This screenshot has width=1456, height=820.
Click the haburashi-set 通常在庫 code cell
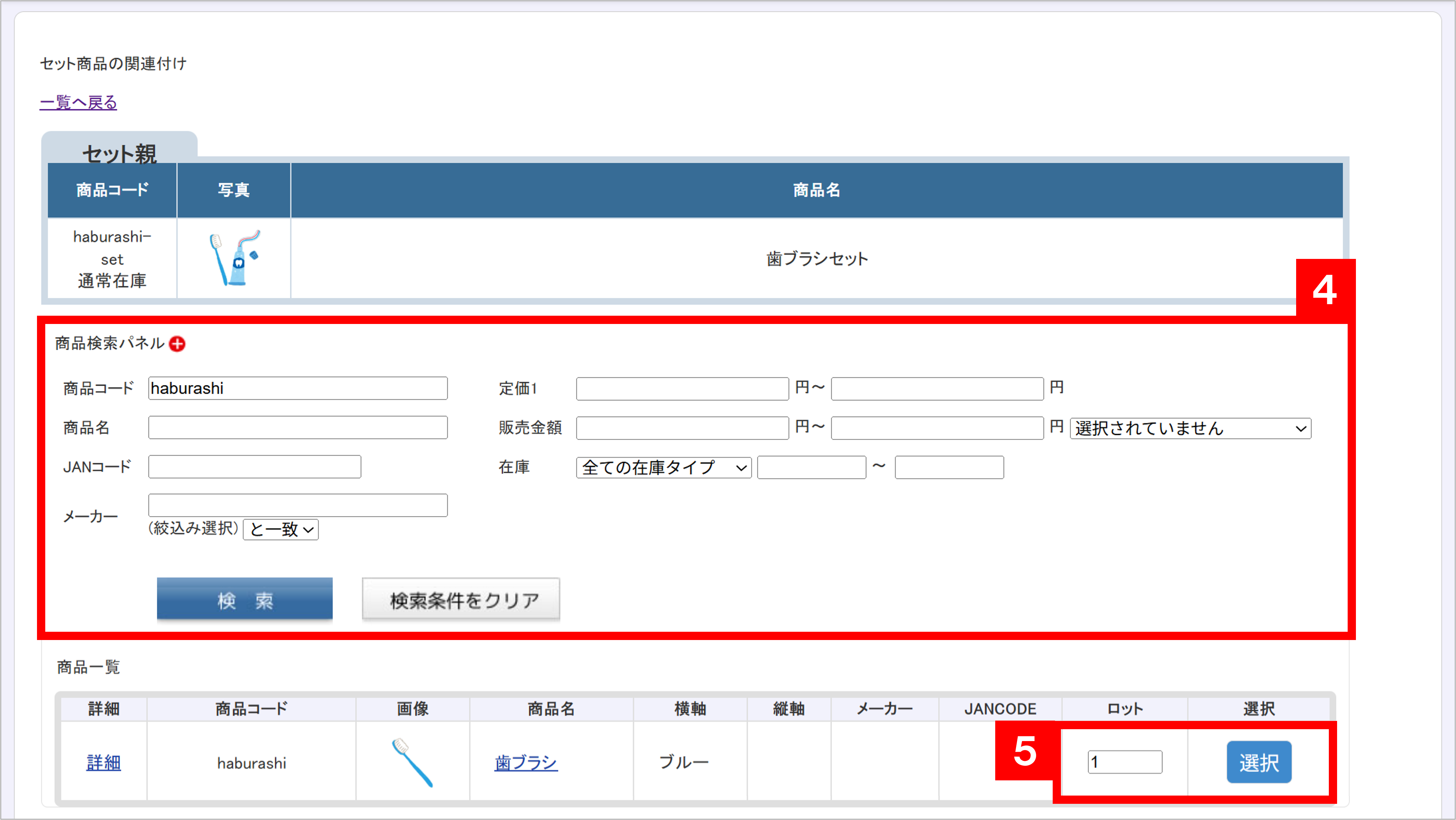pyautogui.click(x=112, y=258)
